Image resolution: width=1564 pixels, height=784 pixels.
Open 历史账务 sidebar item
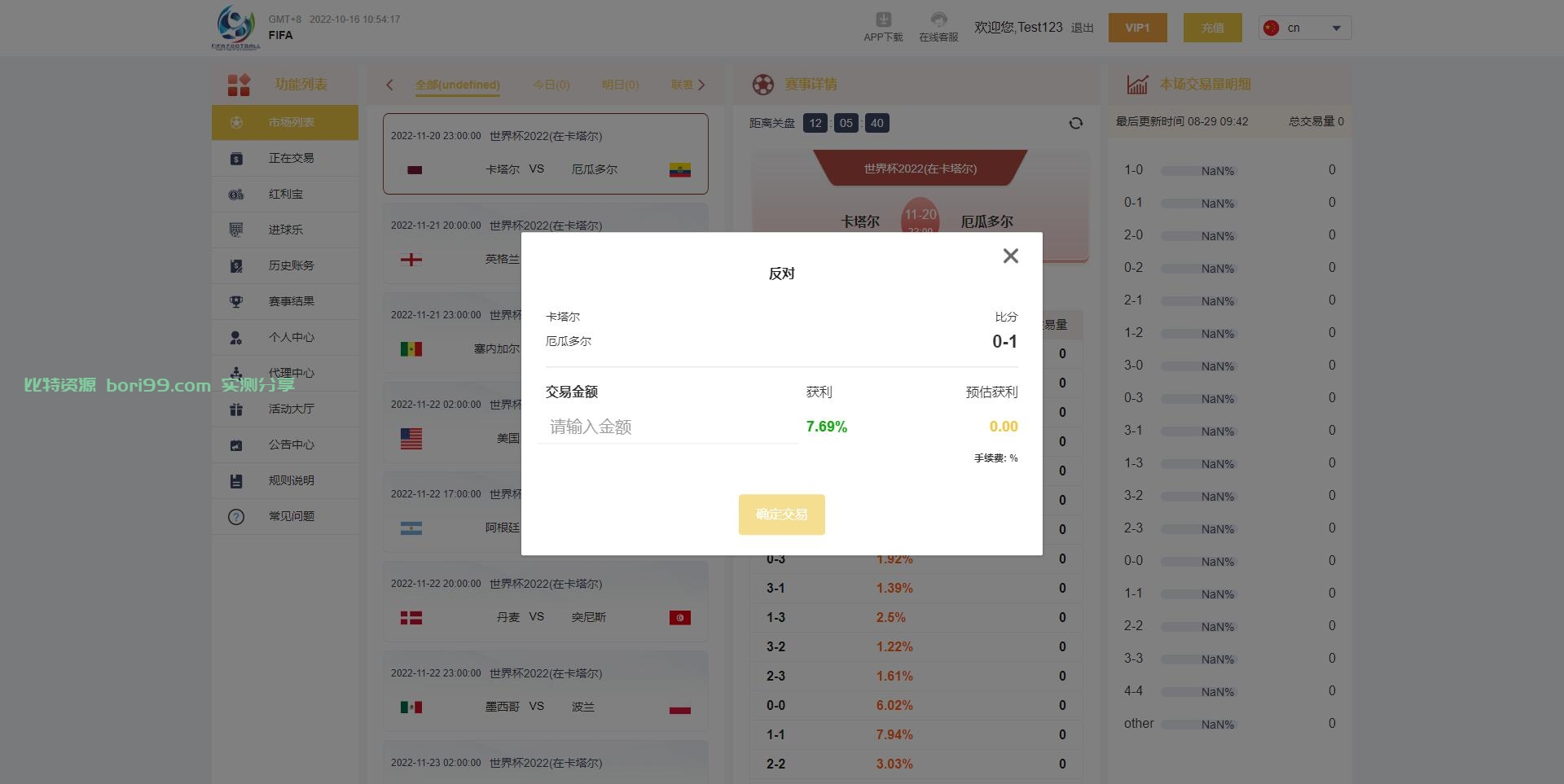tap(285, 265)
